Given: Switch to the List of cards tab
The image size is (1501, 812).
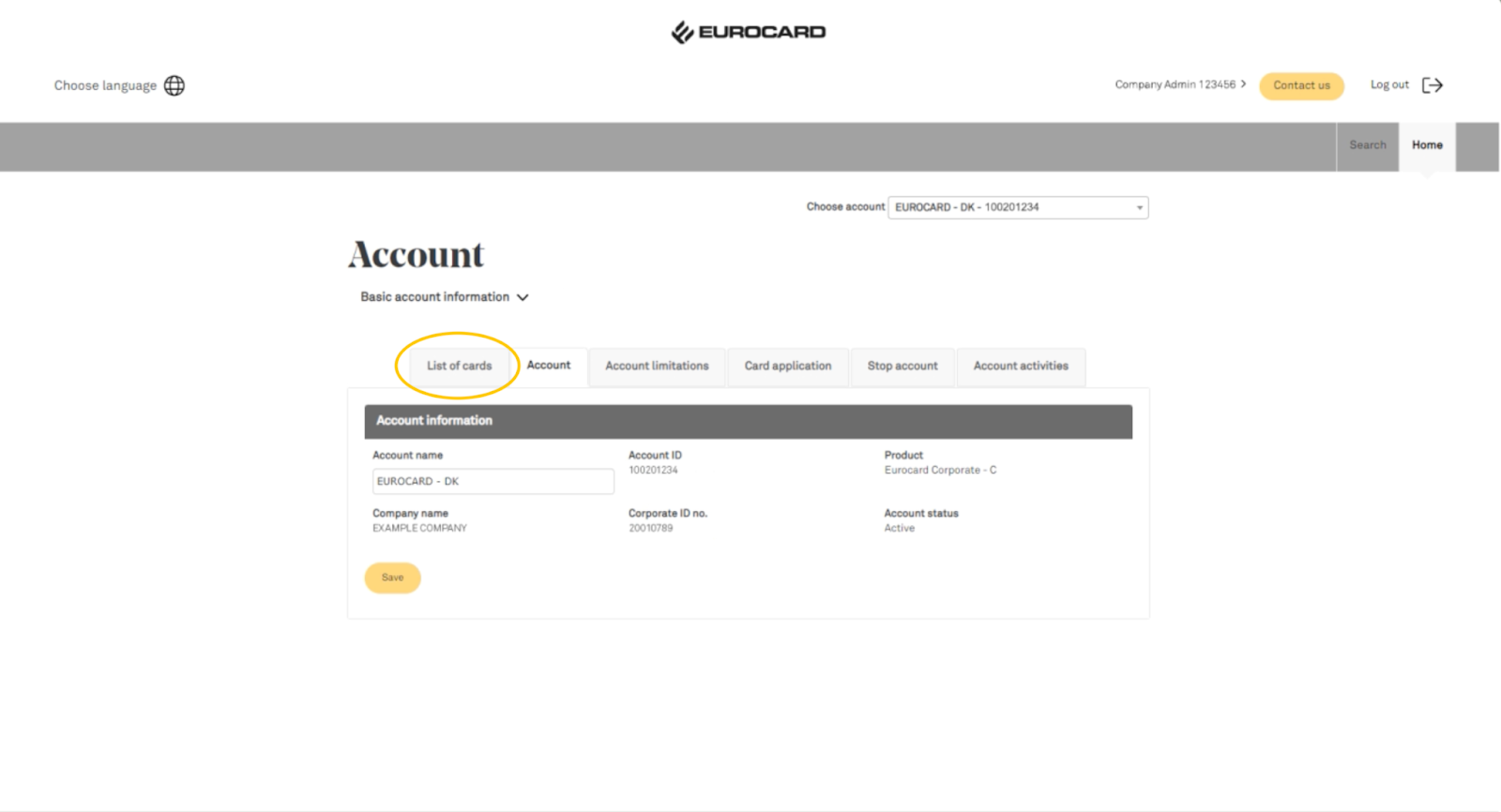Looking at the screenshot, I should [x=459, y=366].
